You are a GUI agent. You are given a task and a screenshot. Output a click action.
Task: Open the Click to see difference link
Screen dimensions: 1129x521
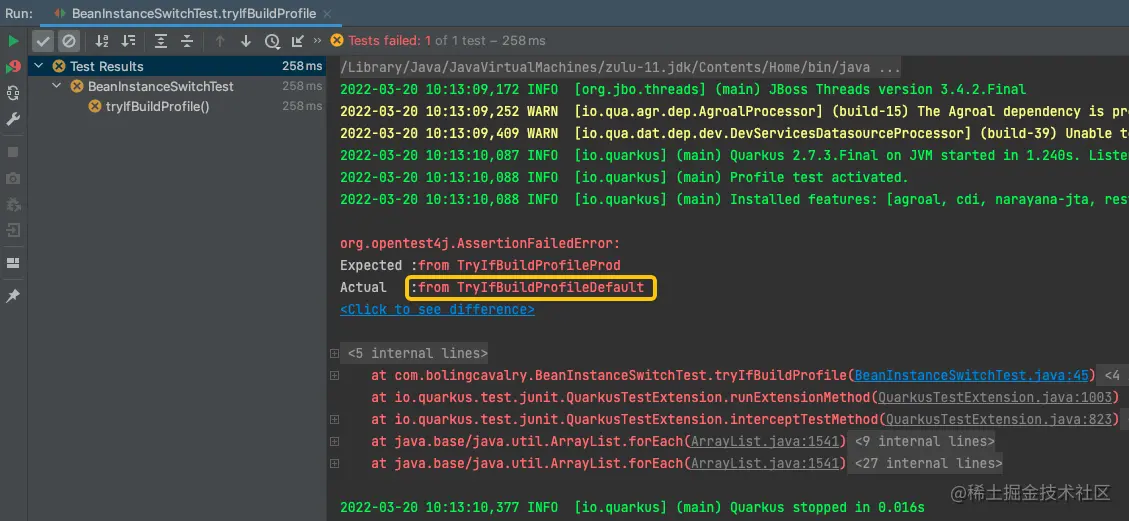(437, 309)
